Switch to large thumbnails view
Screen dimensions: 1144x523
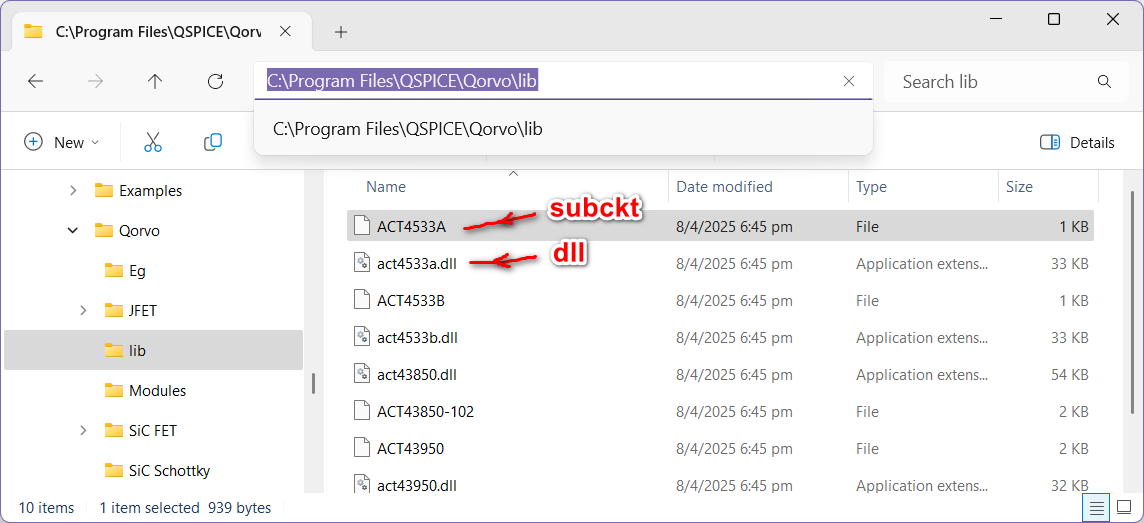point(1124,507)
